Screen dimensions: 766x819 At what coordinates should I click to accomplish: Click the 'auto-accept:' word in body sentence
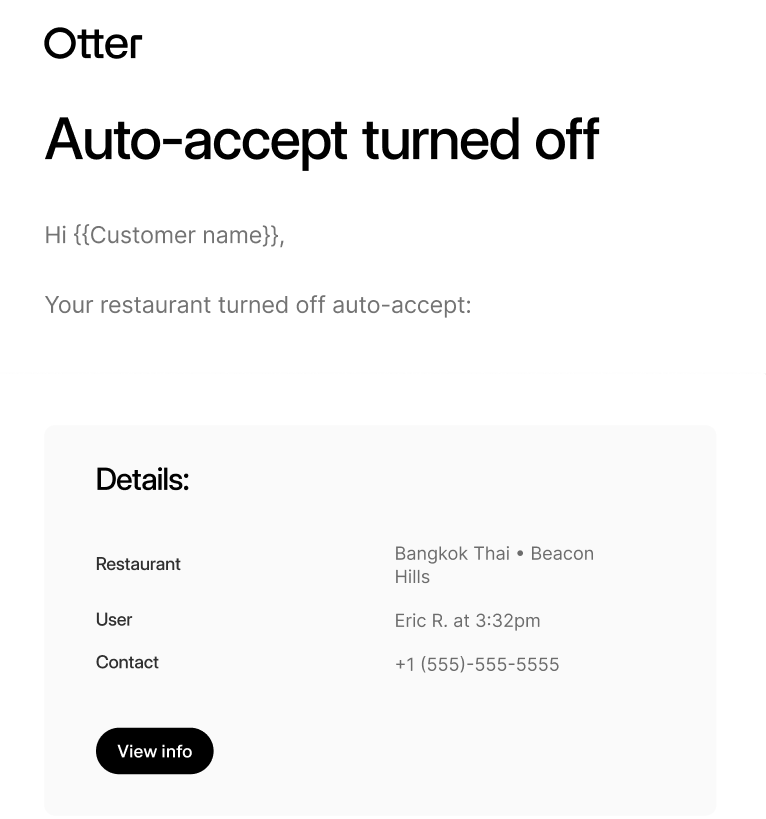(x=402, y=305)
